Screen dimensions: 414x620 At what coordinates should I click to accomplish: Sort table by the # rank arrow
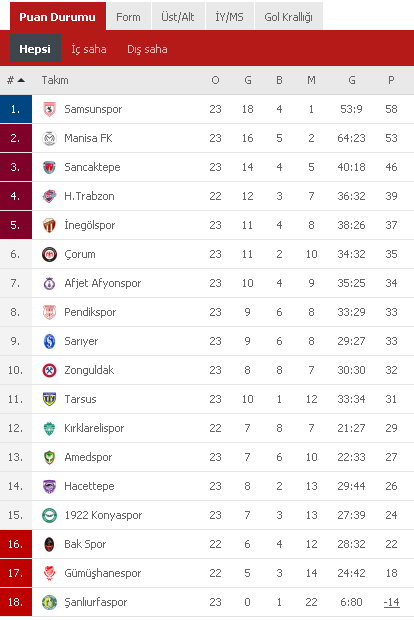pyautogui.click(x=16, y=80)
